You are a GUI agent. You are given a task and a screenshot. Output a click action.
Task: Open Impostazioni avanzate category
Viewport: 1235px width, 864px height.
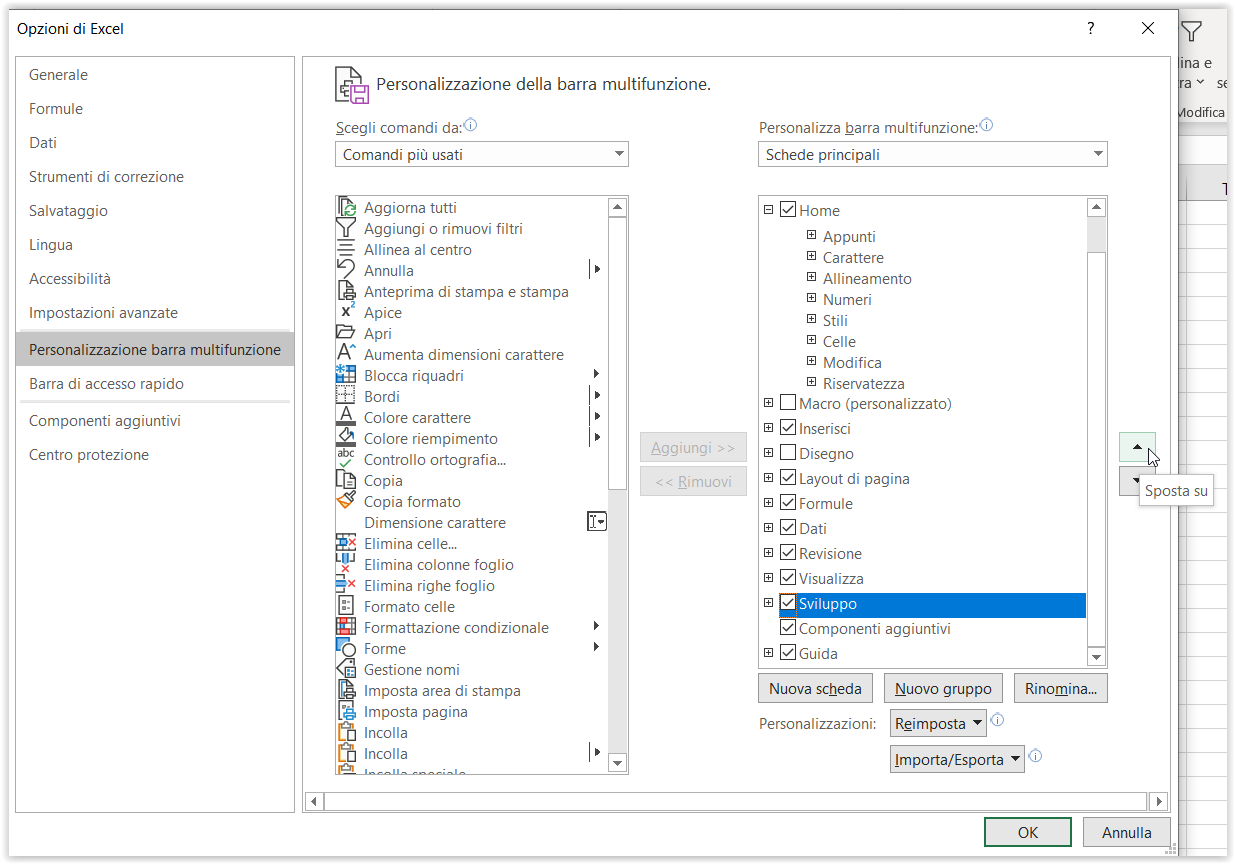point(155,313)
